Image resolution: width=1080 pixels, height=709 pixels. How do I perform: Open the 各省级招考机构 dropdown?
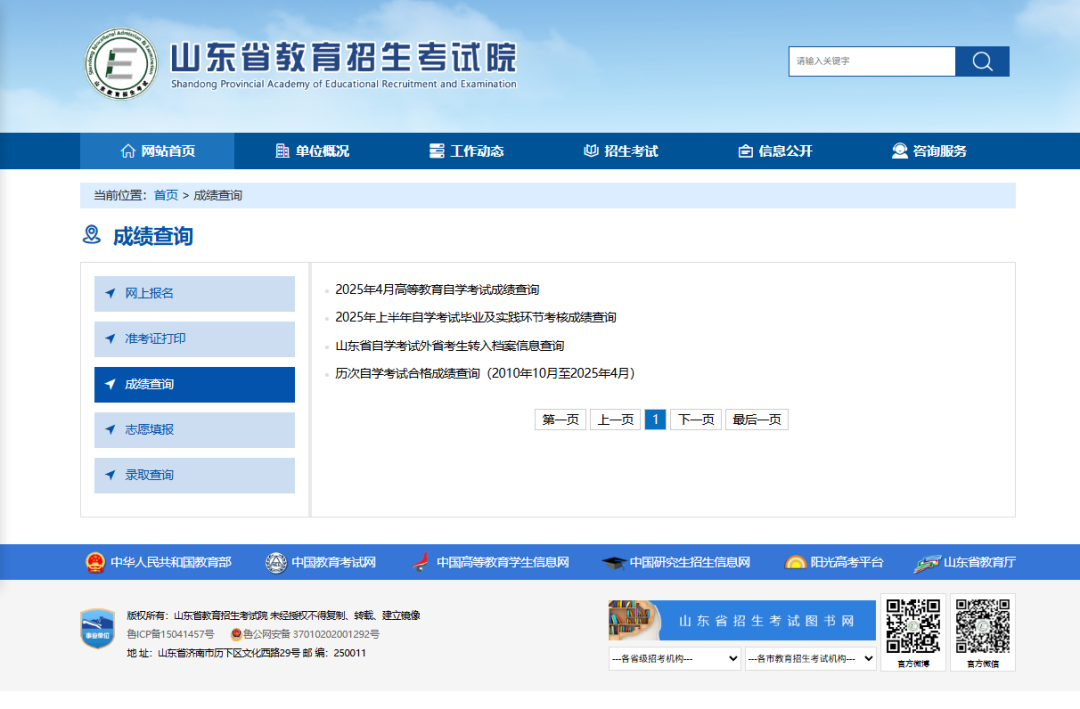(x=674, y=658)
